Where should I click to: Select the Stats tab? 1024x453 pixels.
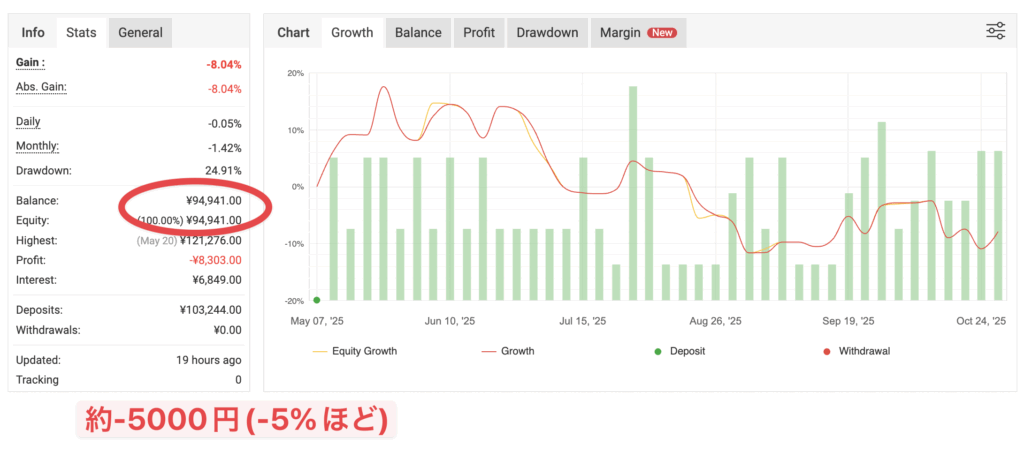[x=81, y=32]
